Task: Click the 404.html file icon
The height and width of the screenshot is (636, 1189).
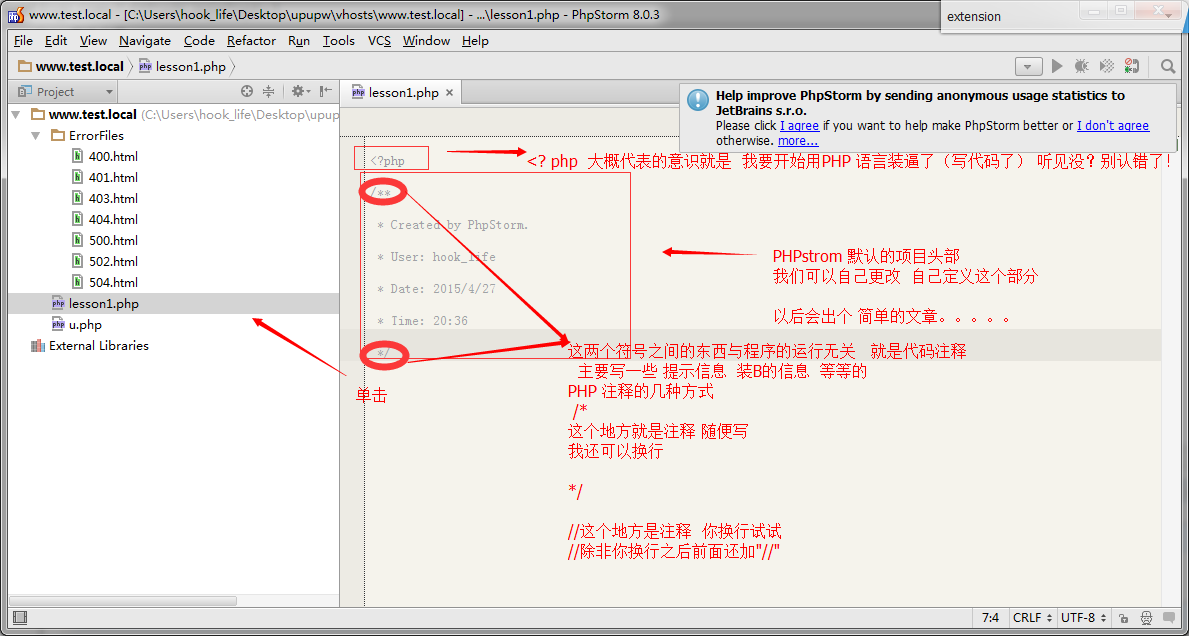Action: [x=77, y=219]
